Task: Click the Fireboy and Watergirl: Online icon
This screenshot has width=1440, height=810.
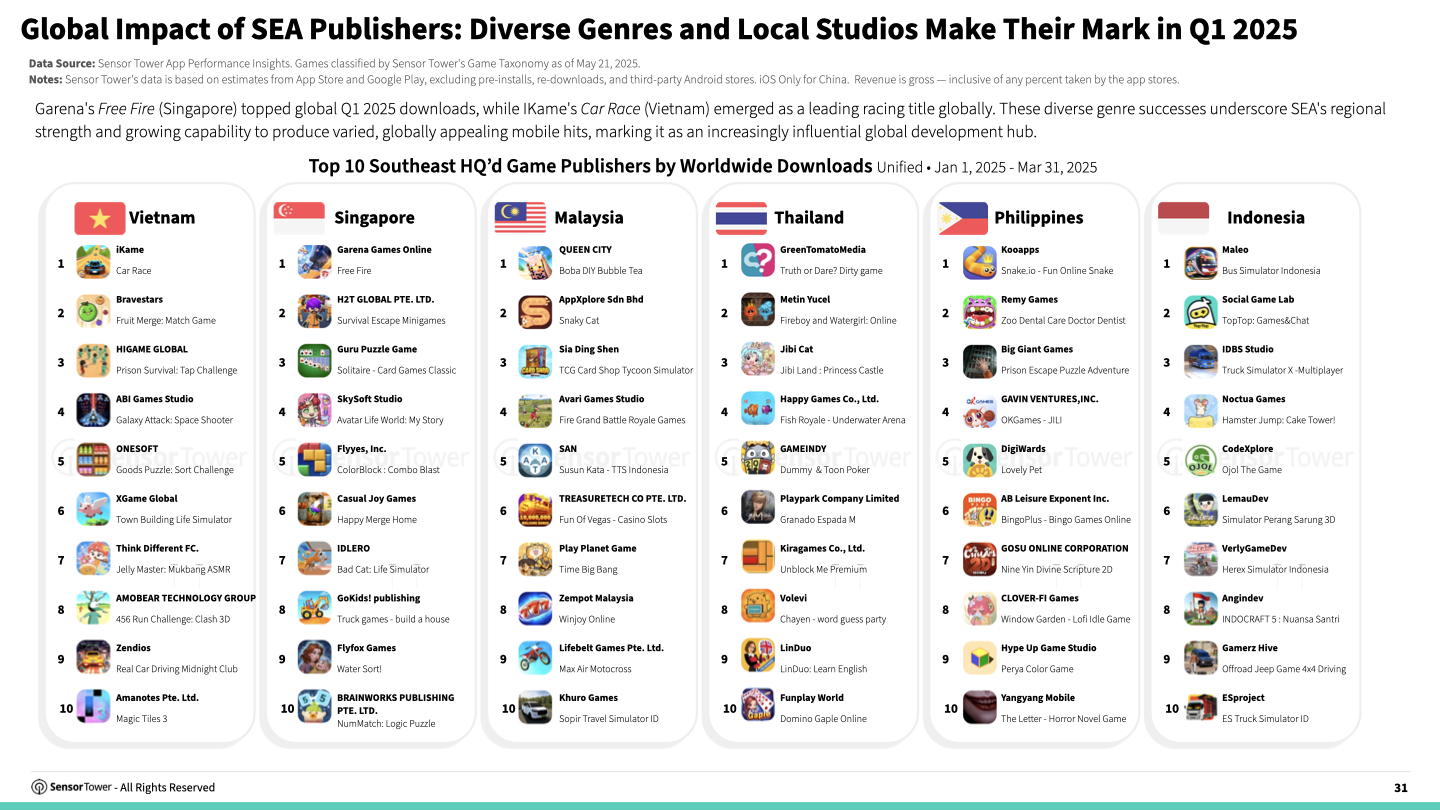Action: click(x=758, y=311)
